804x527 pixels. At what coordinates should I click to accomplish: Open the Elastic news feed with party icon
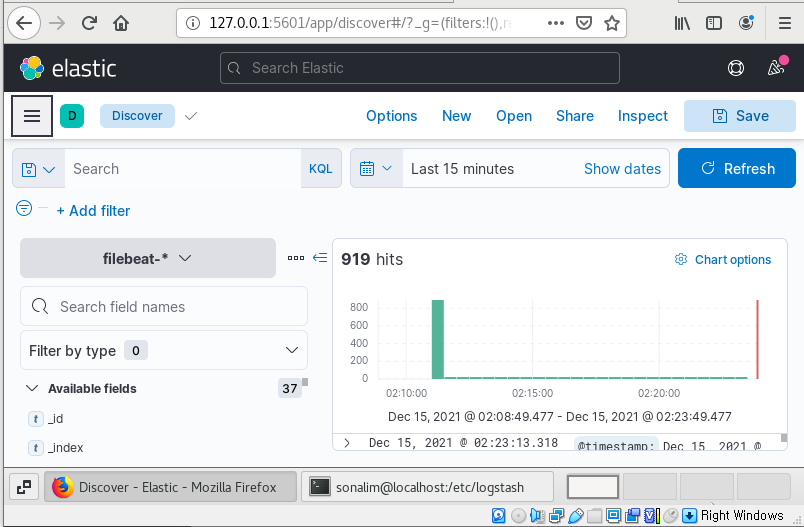[776, 67]
